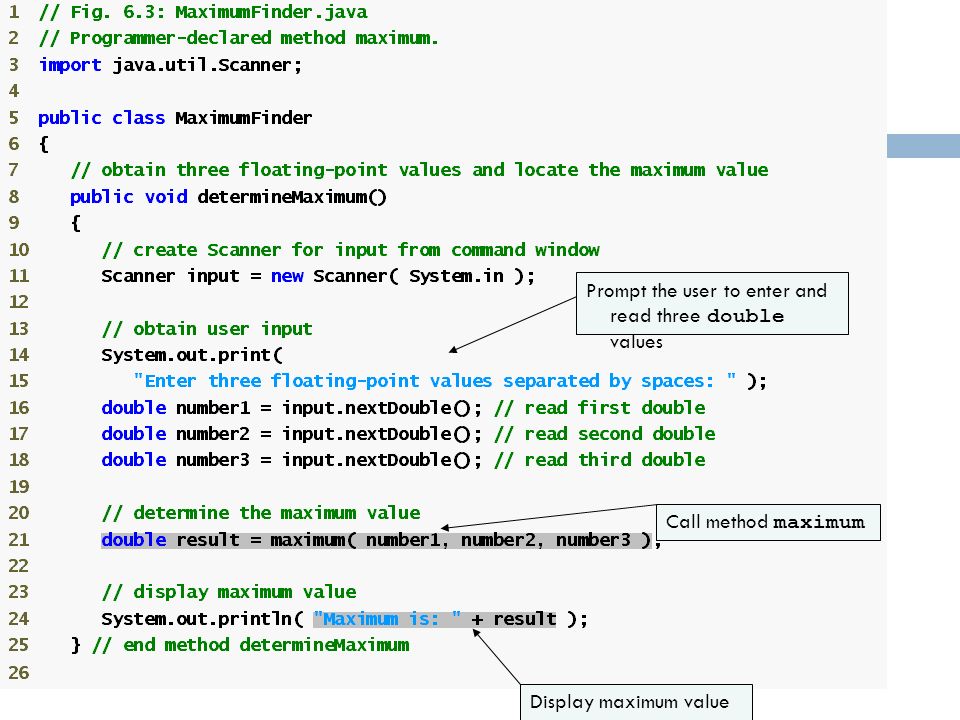
Task: Click the string "Enter three floating-point values separated by spaces: "
Action: (435, 381)
